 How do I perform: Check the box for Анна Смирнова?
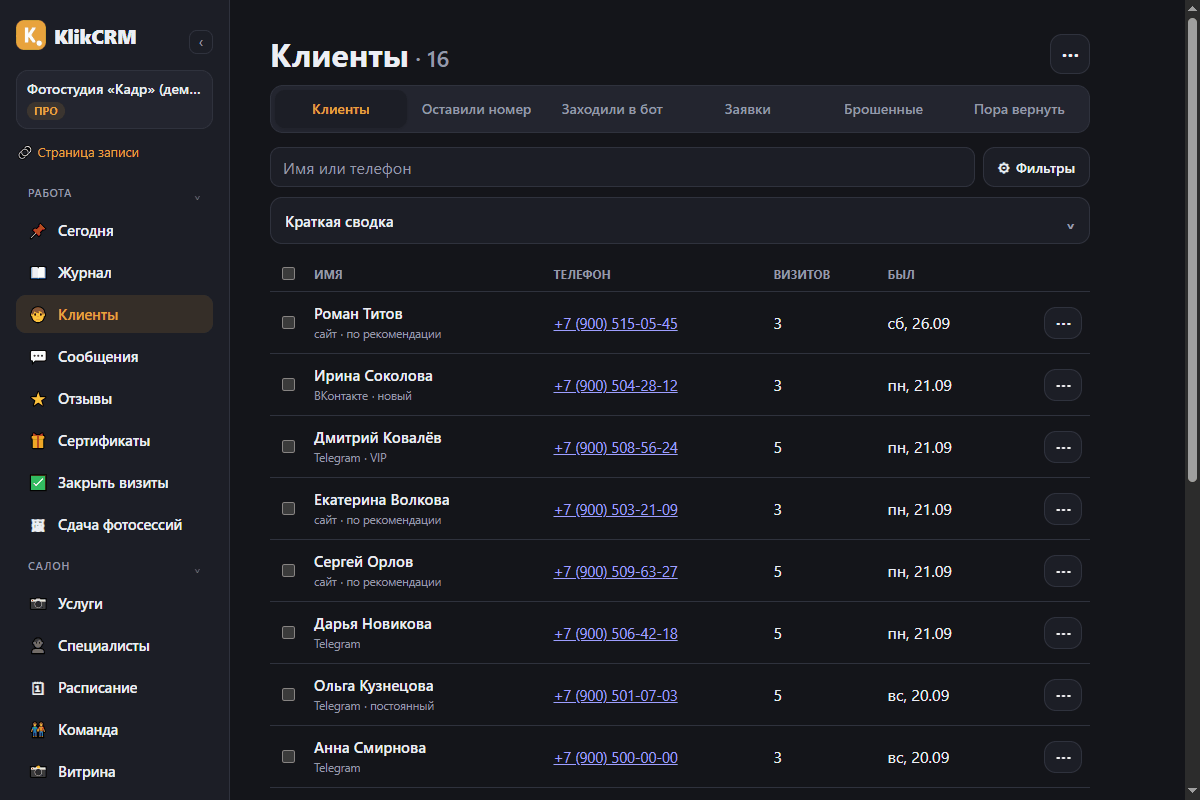pos(289,757)
